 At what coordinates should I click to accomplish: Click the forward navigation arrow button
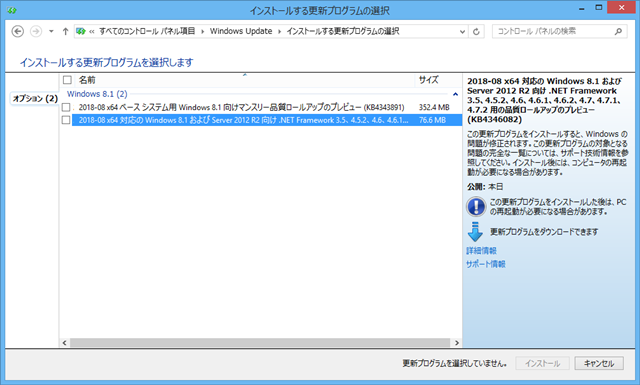tap(36, 31)
